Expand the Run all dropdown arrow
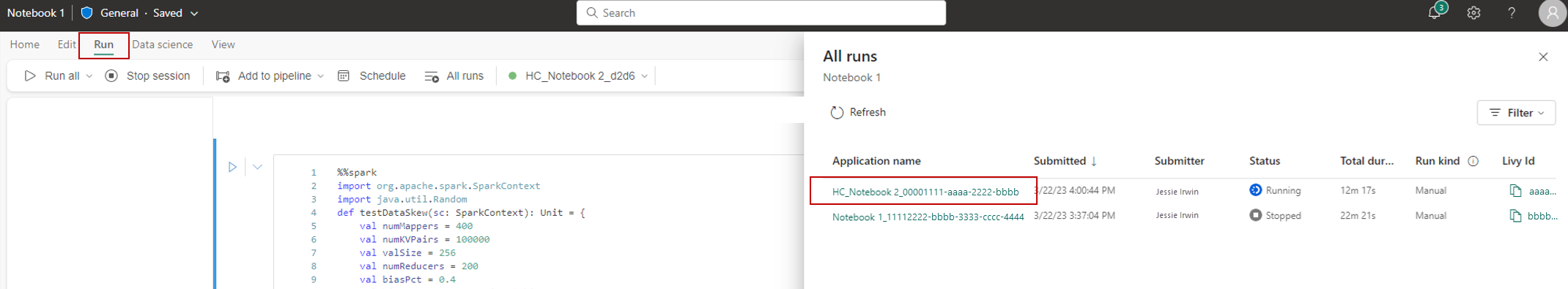The height and width of the screenshot is (289, 1568). 89,76
